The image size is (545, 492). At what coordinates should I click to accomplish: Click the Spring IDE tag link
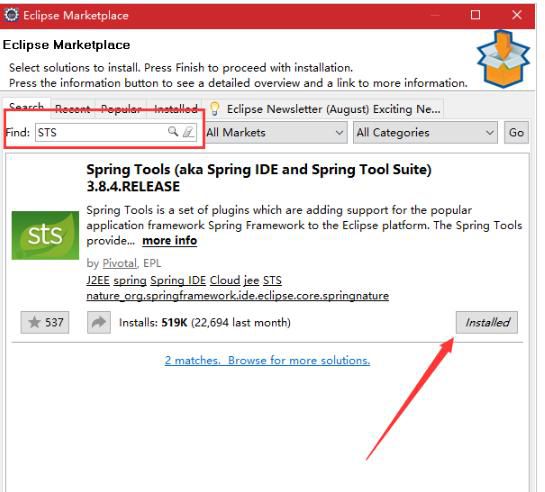coord(178,280)
